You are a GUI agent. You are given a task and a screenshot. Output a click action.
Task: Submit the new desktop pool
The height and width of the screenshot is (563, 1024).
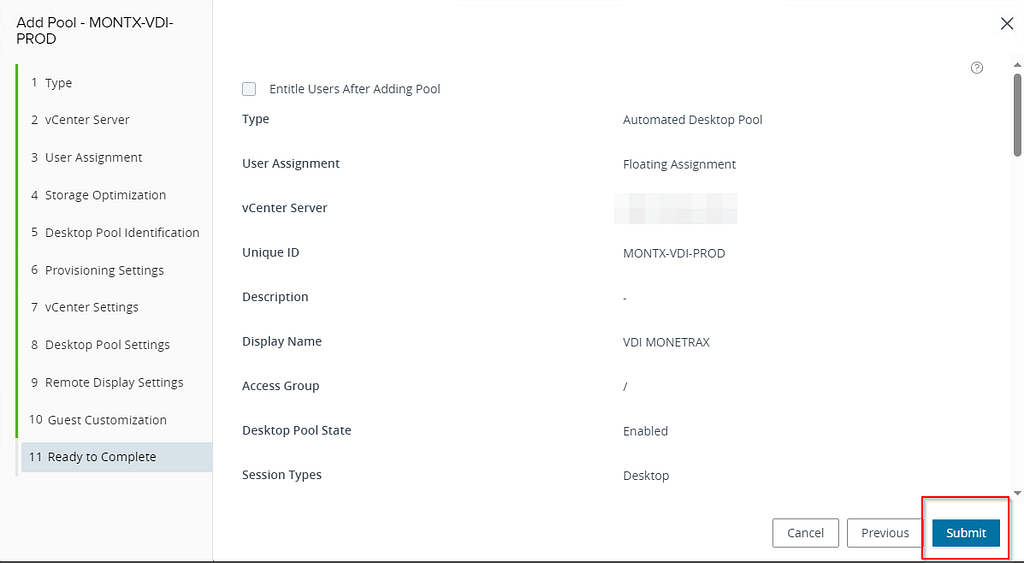coord(965,533)
